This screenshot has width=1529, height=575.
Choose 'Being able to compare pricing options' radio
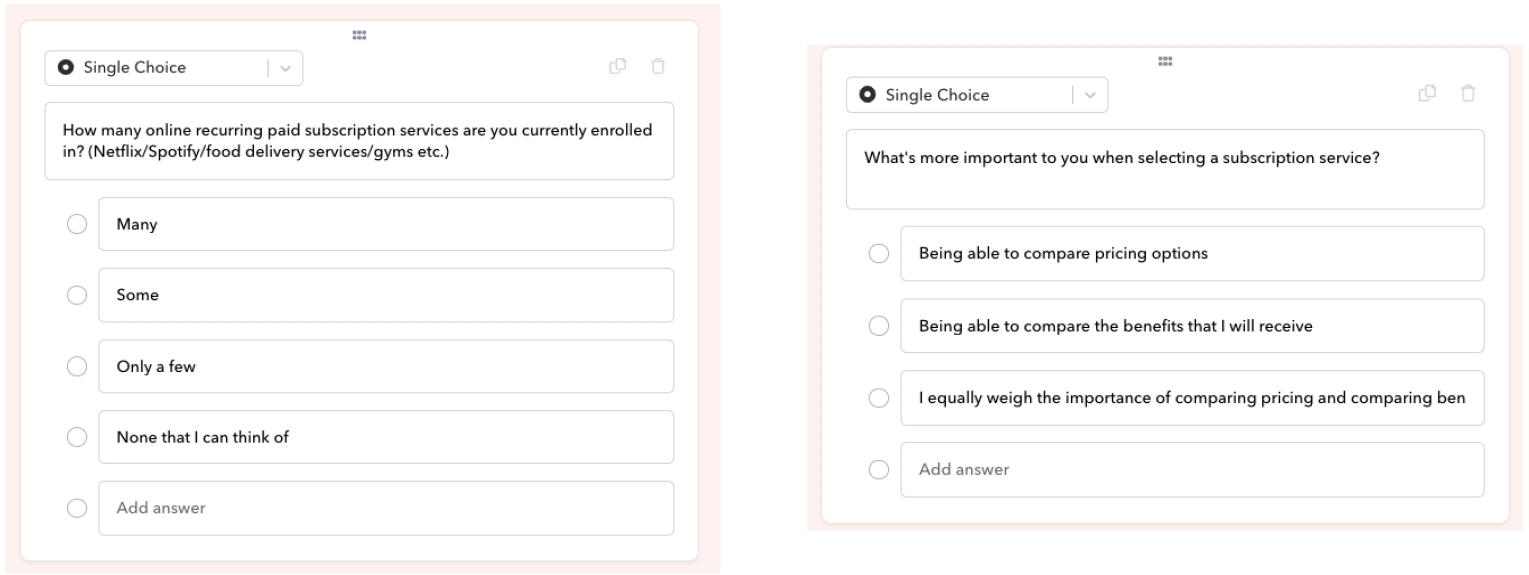pos(879,254)
